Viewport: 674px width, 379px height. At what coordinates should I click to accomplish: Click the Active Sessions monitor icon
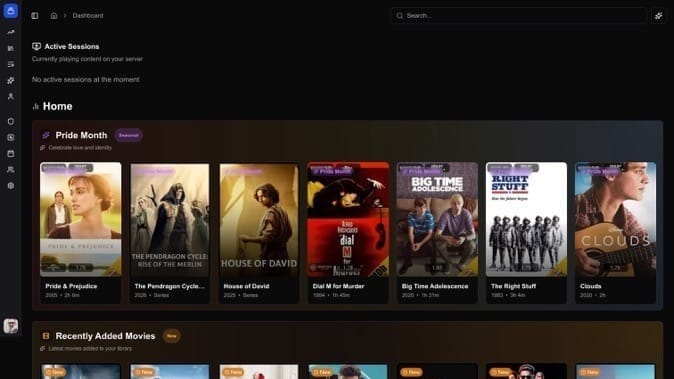37,46
